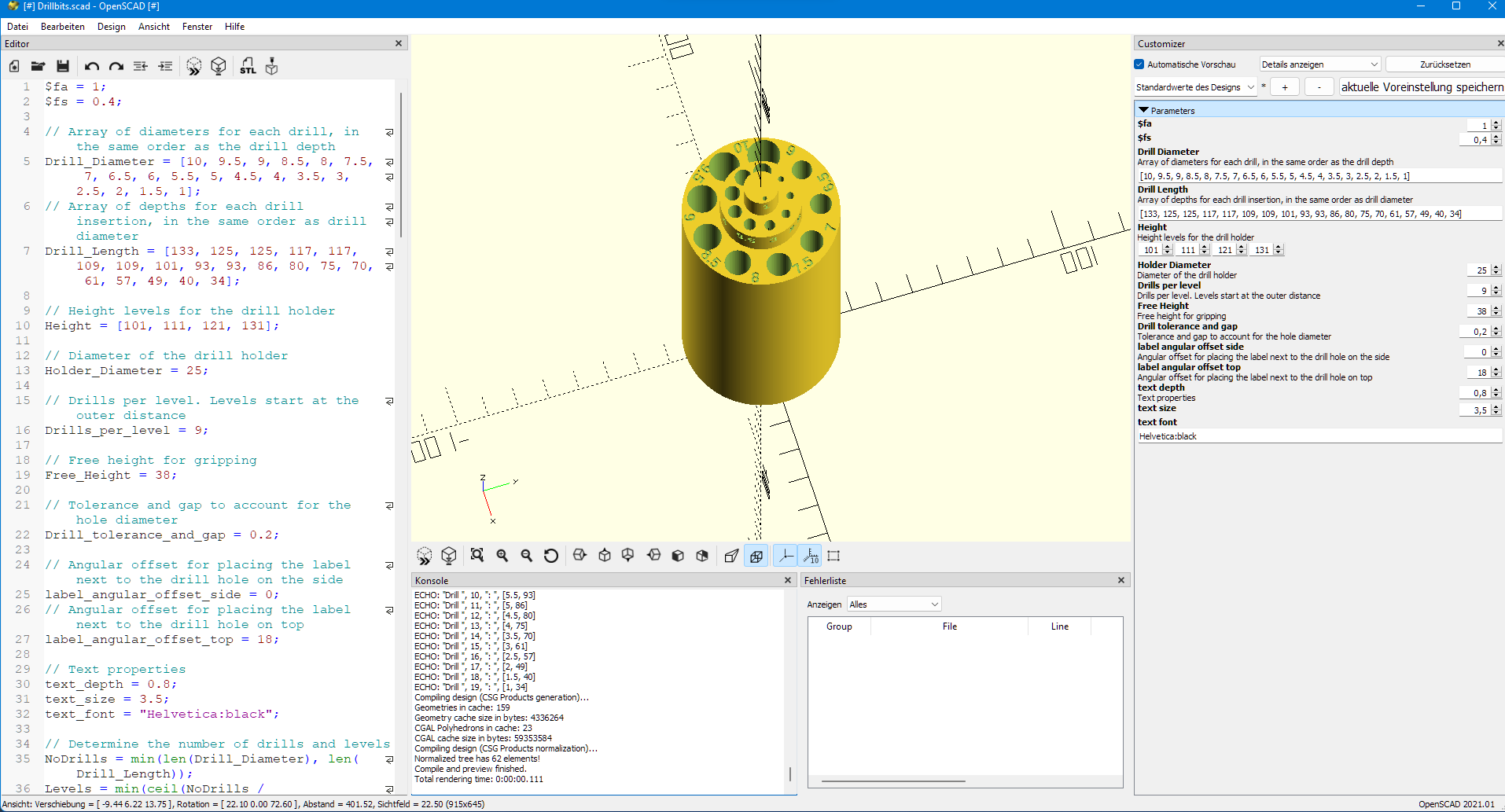Reset the 3D view with the reset icon
The image size is (1505, 812).
click(x=551, y=556)
